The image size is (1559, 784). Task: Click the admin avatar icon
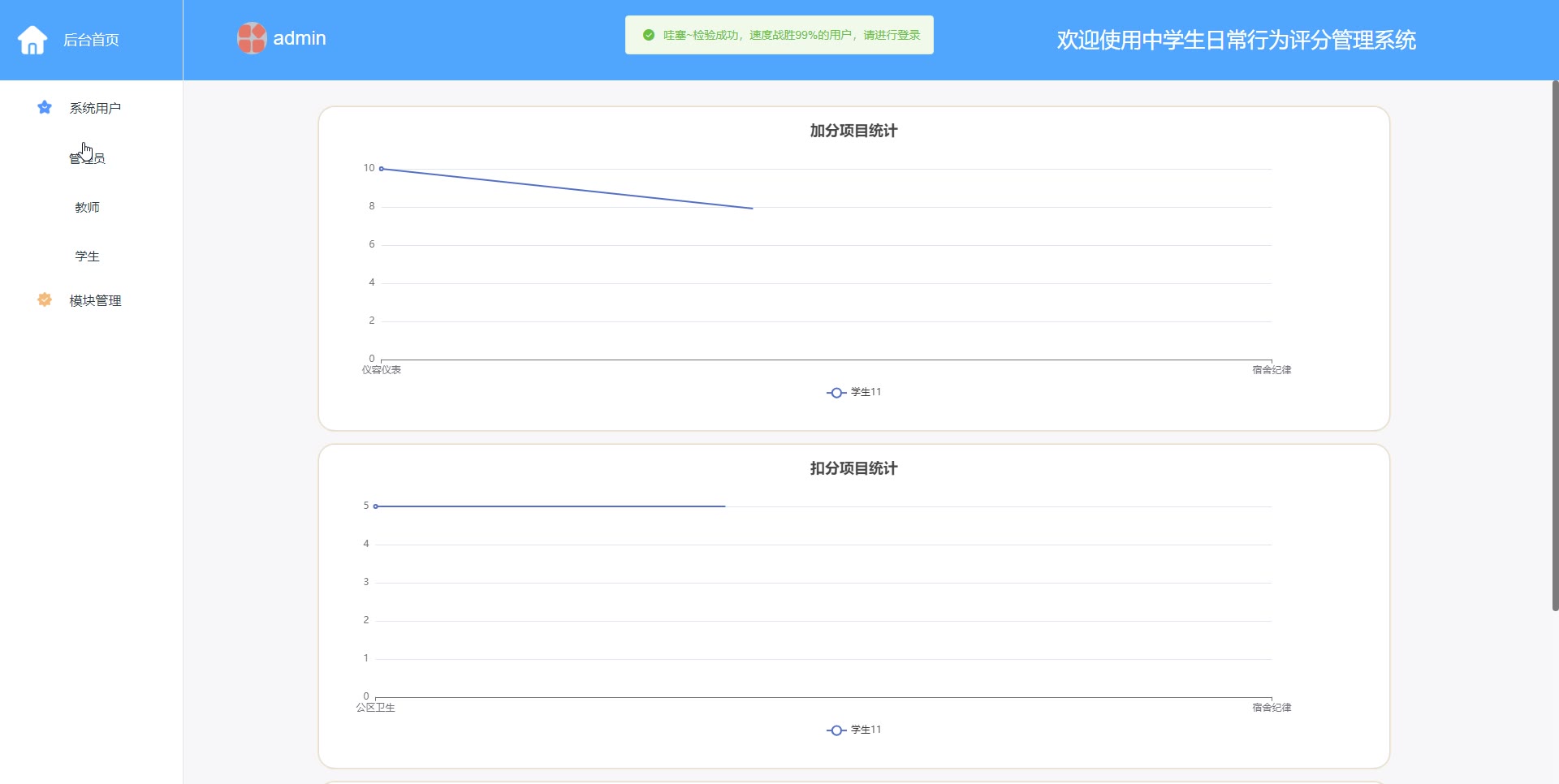(252, 38)
